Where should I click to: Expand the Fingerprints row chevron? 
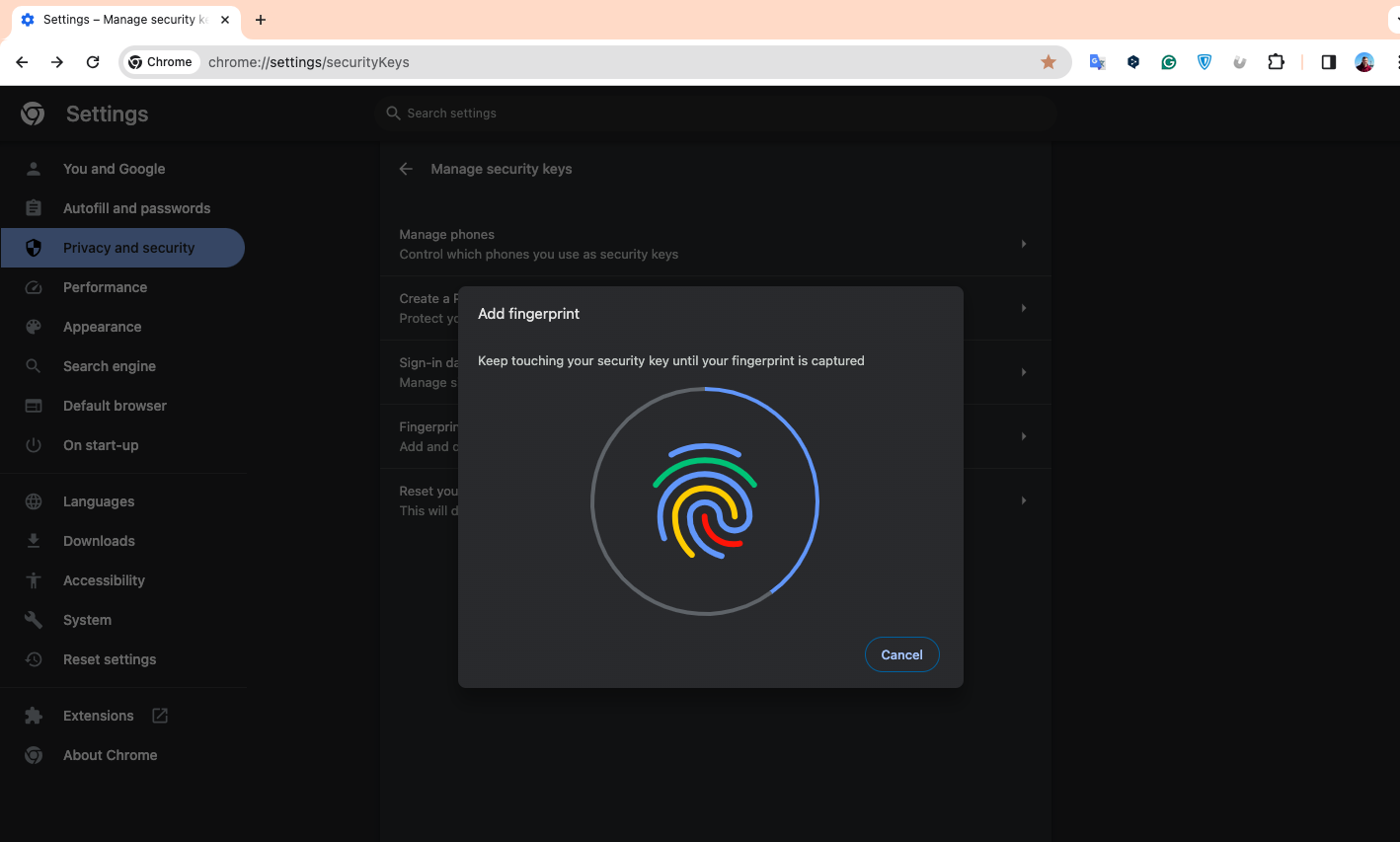(x=1024, y=436)
